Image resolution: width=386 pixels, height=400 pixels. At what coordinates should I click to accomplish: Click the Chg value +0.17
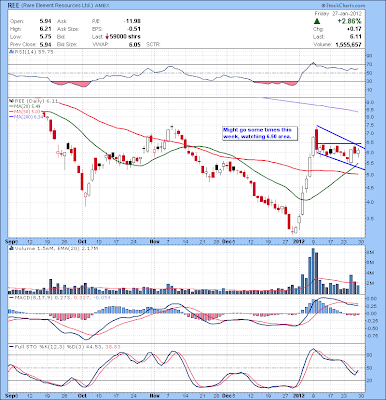coord(354,29)
